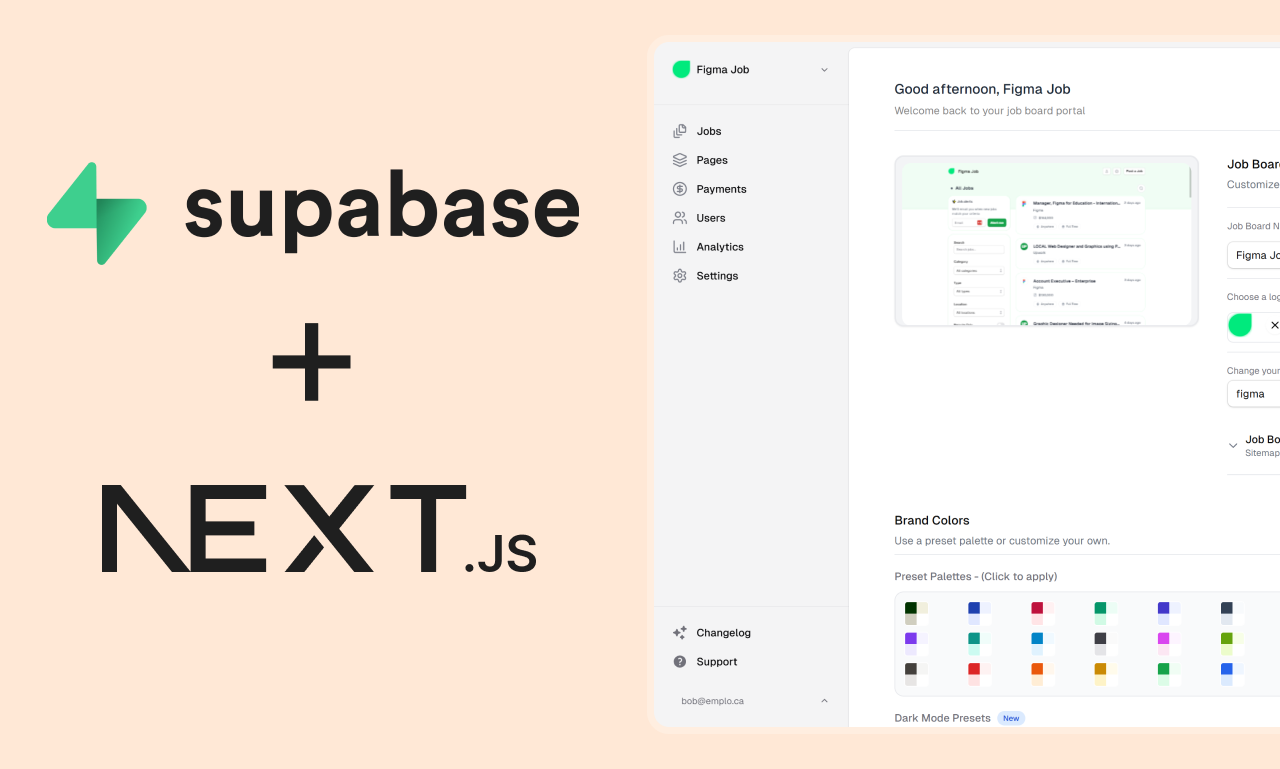The width and height of the screenshot is (1280, 769).
Task: Open Changelog via the sparkle icon
Action: point(680,633)
